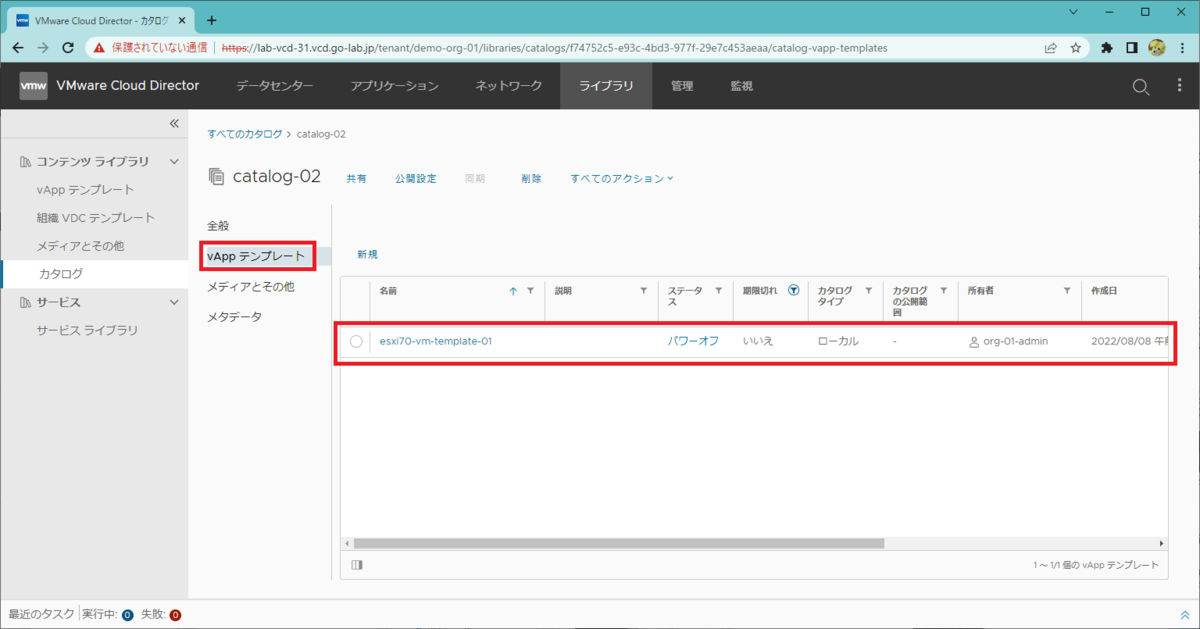1200x629 pixels.
Task: Click the 共有 button
Action: [x=356, y=178]
